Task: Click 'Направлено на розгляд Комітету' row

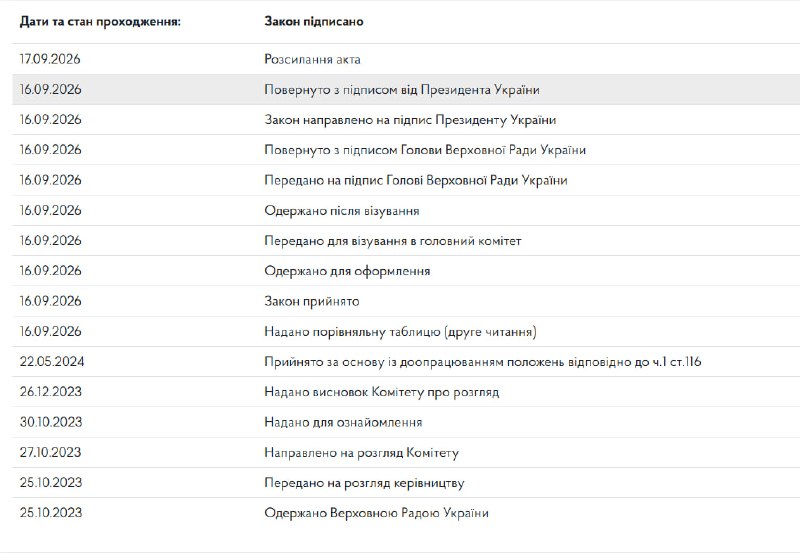Action: 406,453
